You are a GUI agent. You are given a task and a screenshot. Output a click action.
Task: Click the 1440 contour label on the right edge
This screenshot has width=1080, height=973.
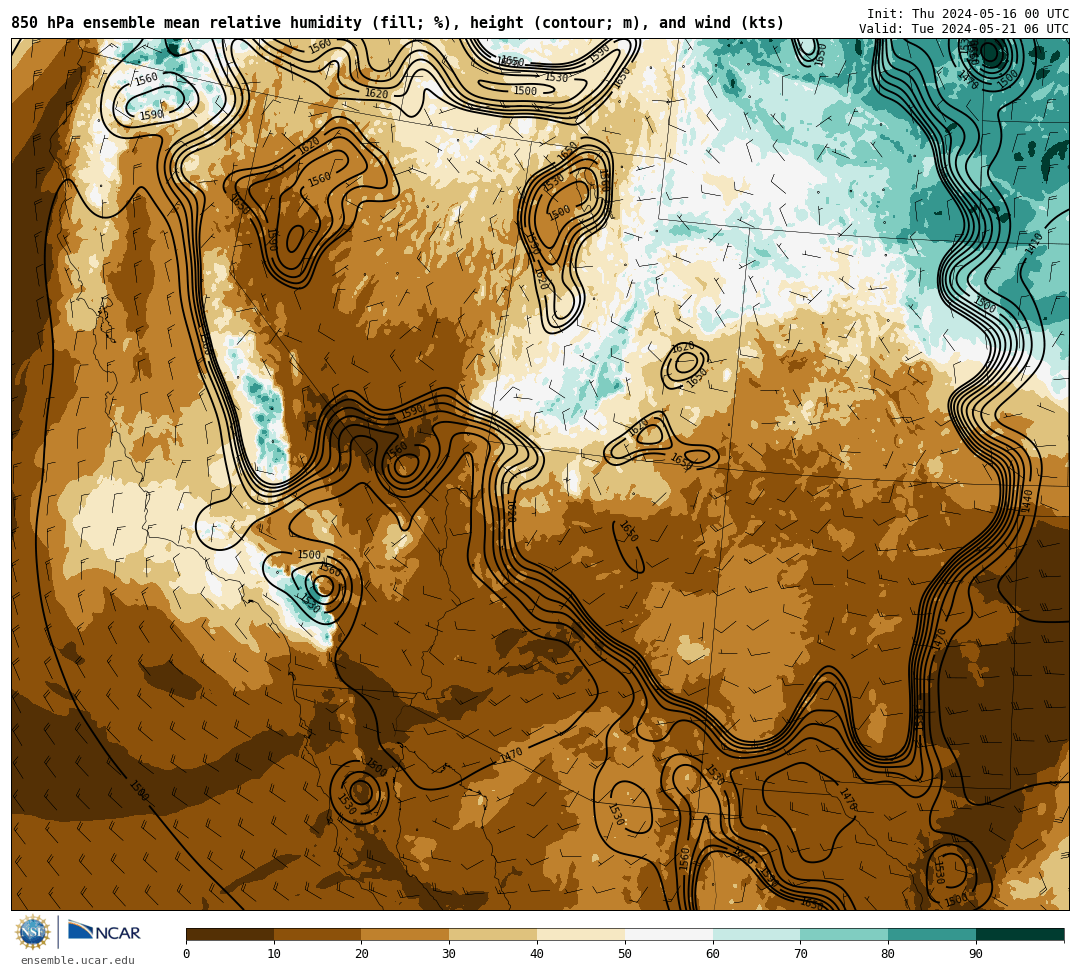(x=1026, y=500)
